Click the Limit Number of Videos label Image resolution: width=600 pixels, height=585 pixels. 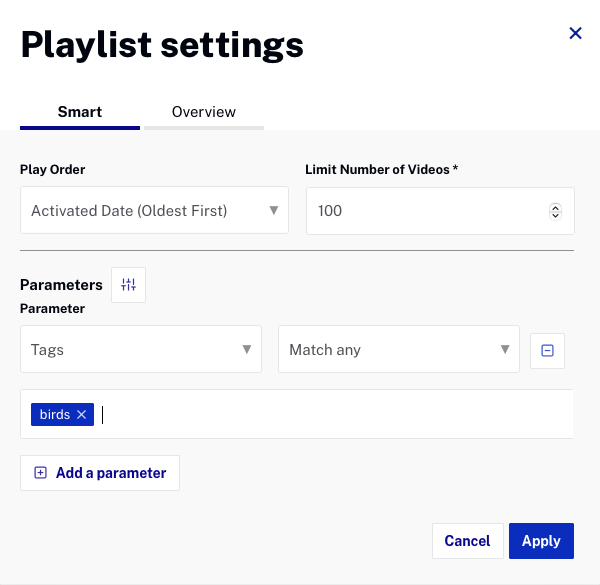pos(381,170)
